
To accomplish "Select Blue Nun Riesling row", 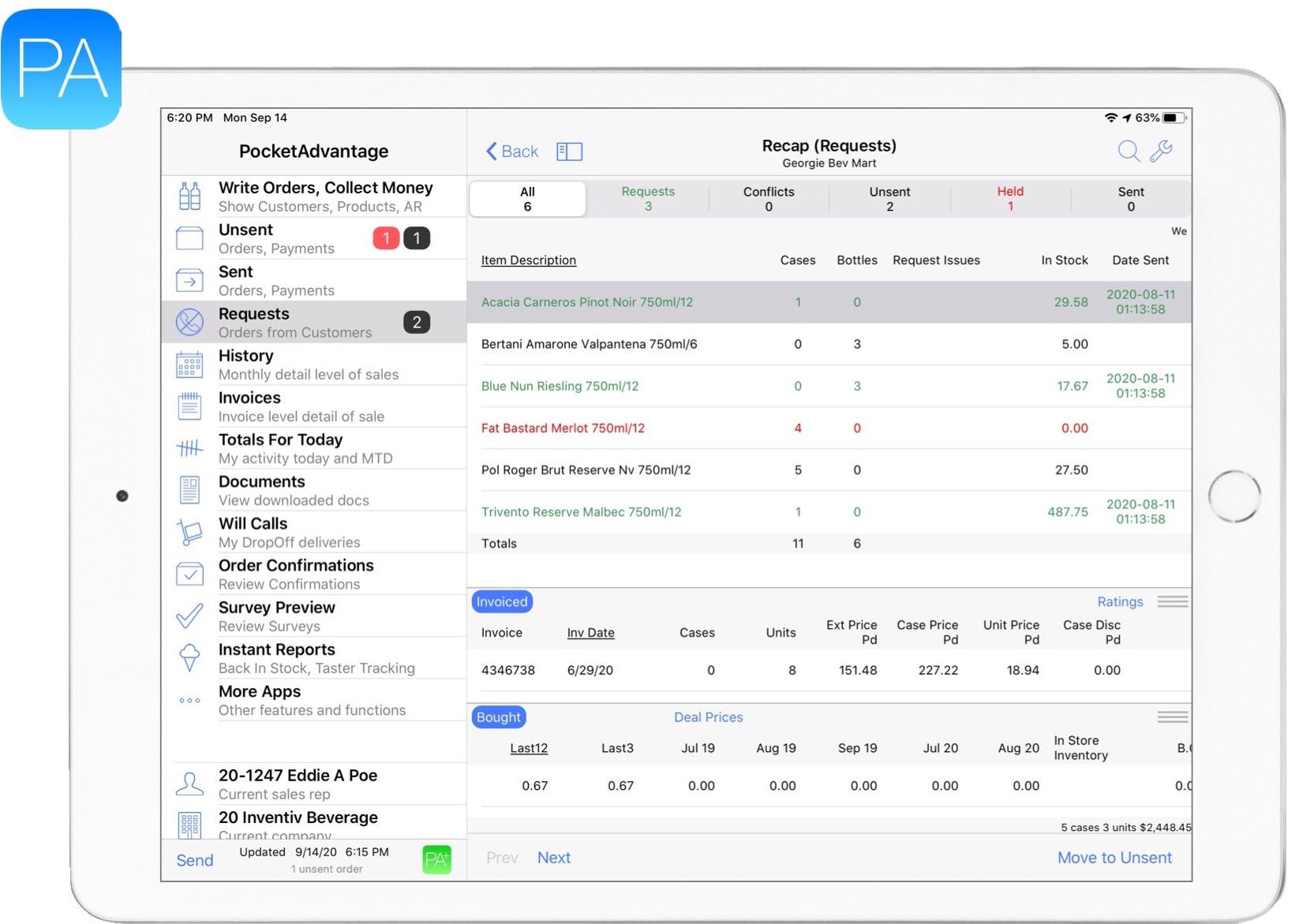I will pos(829,386).
